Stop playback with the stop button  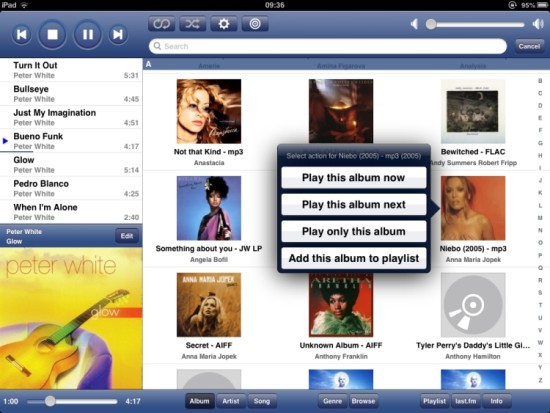(52, 34)
